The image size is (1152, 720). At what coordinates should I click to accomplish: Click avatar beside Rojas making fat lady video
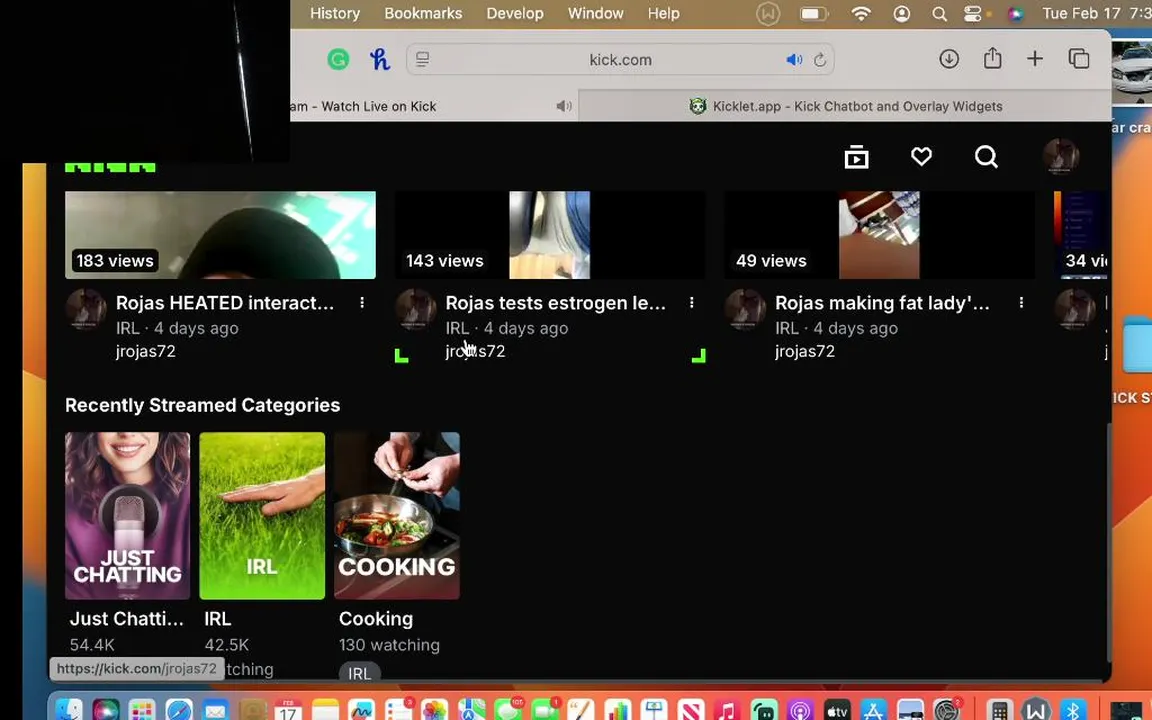click(x=745, y=309)
